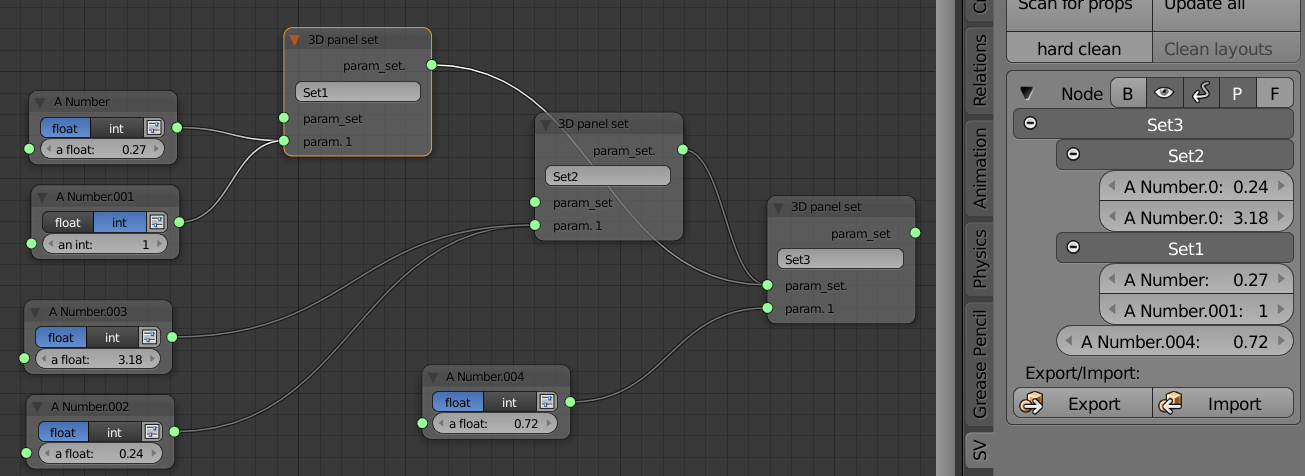
Task: Select int on A Number.001 node
Action: pos(119,222)
